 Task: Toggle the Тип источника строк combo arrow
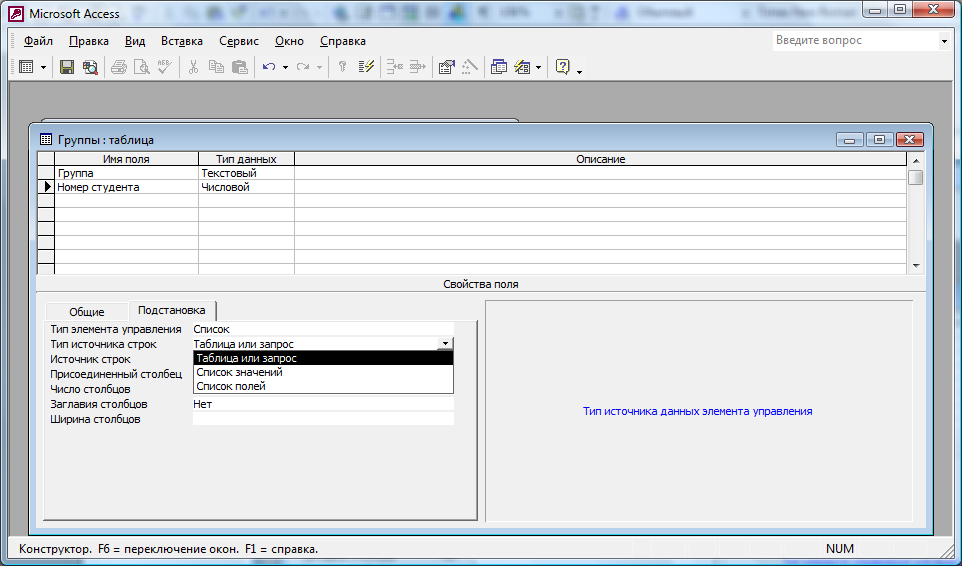tap(445, 344)
